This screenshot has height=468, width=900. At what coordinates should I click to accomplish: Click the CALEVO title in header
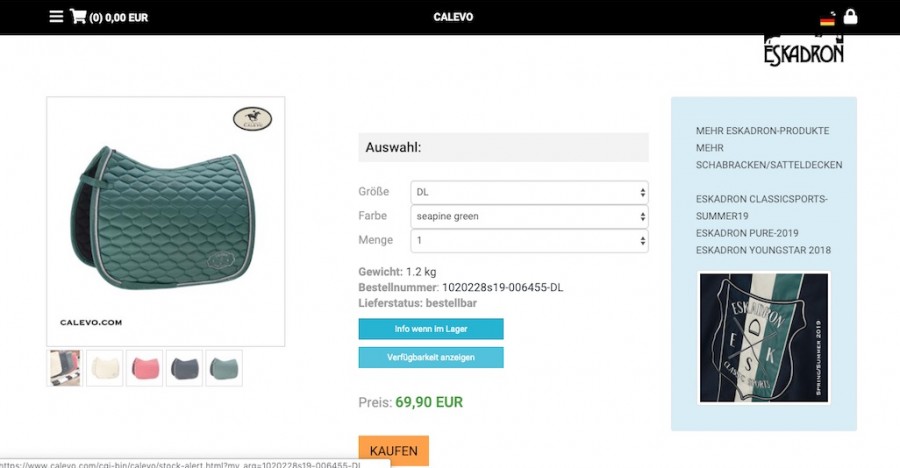(x=453, y=17)
